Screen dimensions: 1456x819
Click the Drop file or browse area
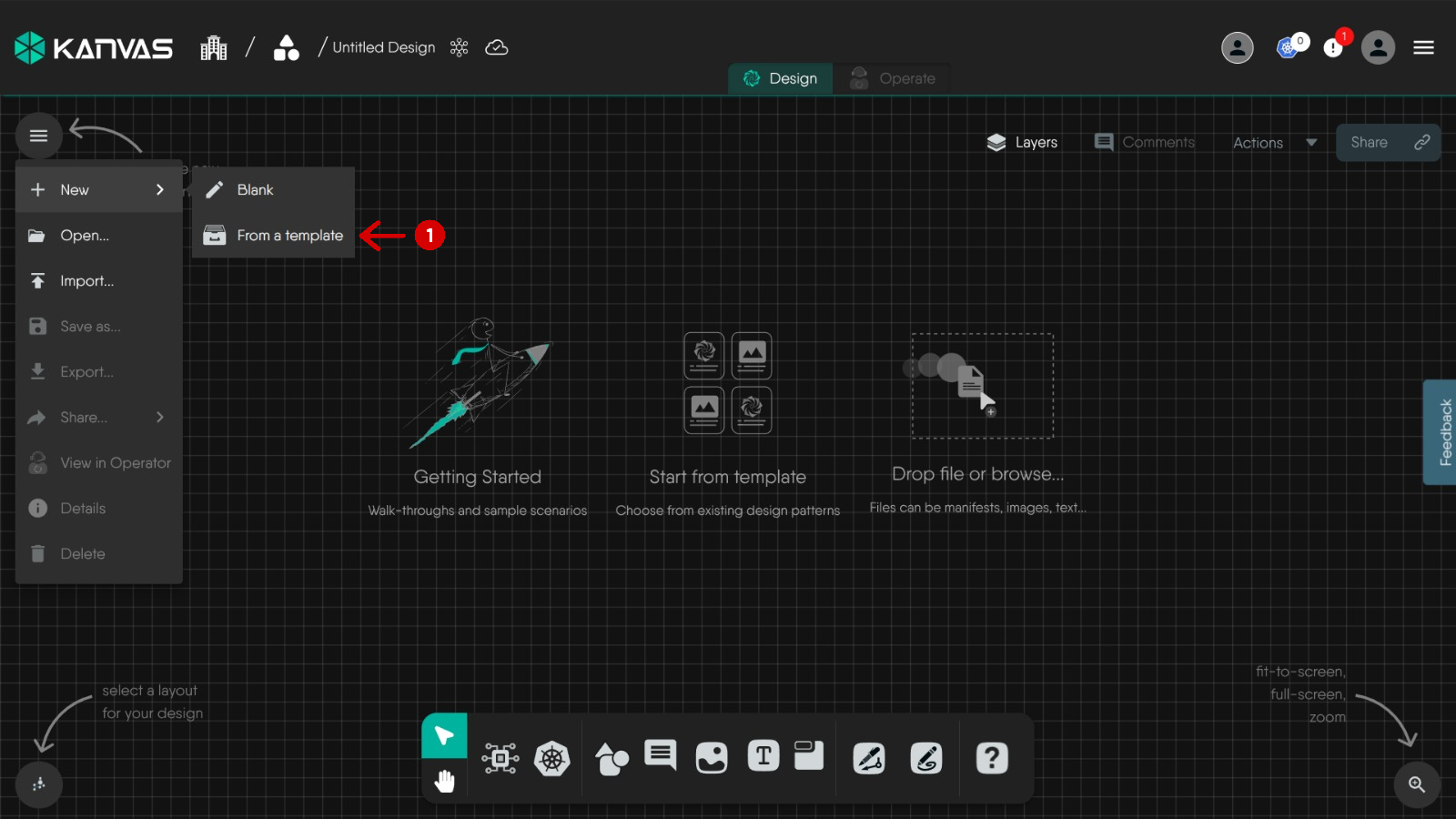[979, 424]
